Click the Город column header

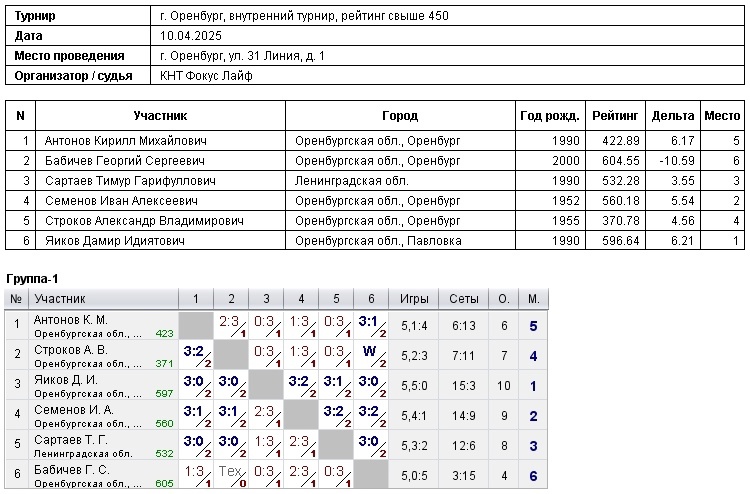(x=400, y=116)
